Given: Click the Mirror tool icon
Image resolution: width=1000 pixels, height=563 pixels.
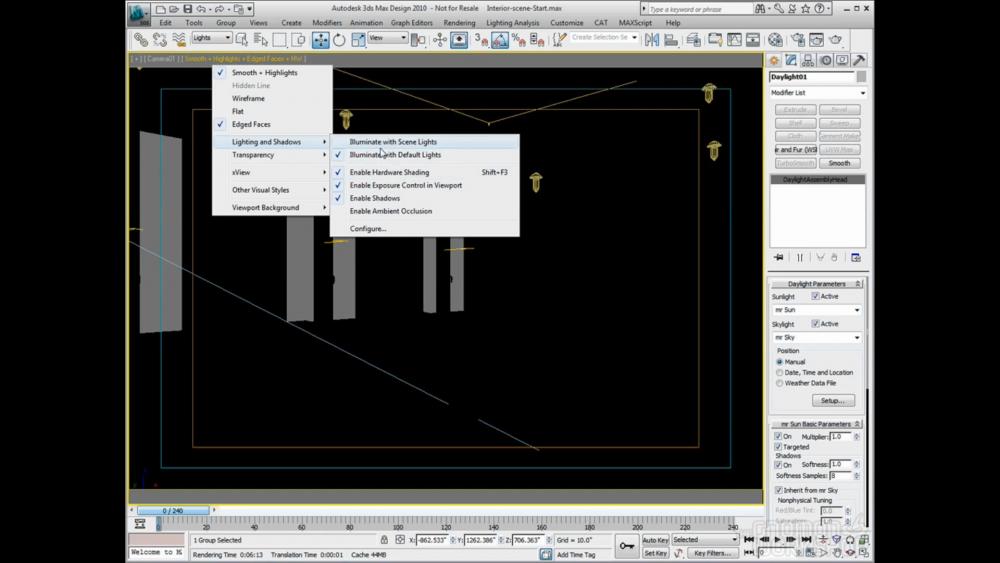Looking at the screenshot, I should click(x=652, y=40).
